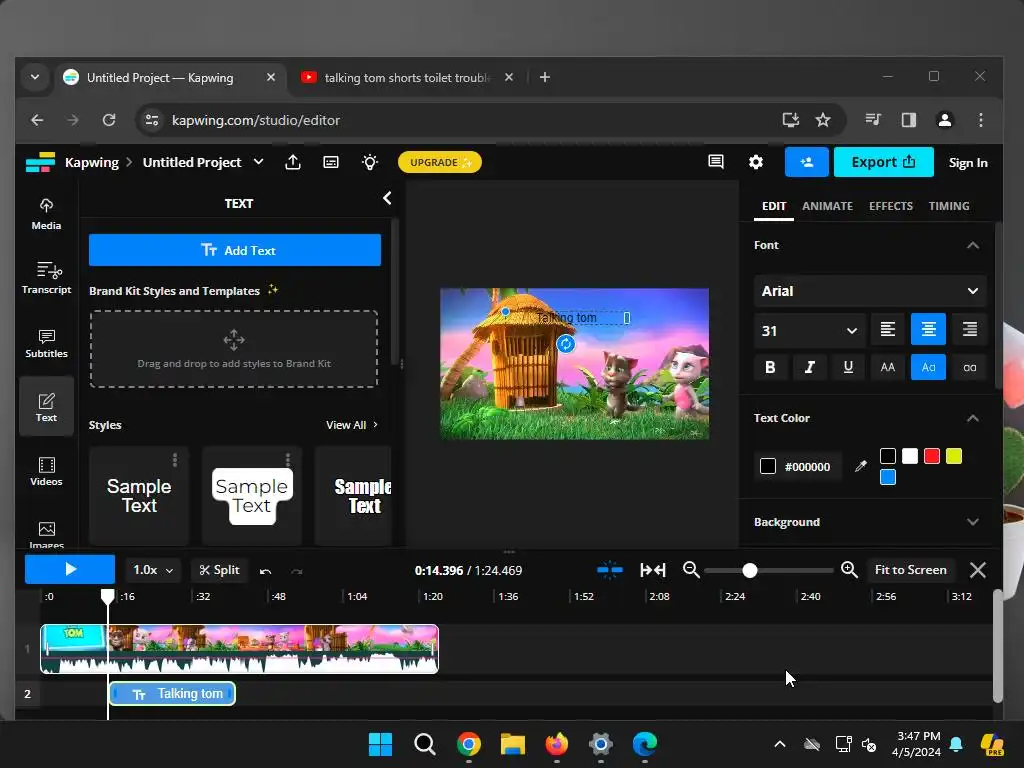
Task: Open Chrome tab search dropdown
Action: [x=35, y=77]
